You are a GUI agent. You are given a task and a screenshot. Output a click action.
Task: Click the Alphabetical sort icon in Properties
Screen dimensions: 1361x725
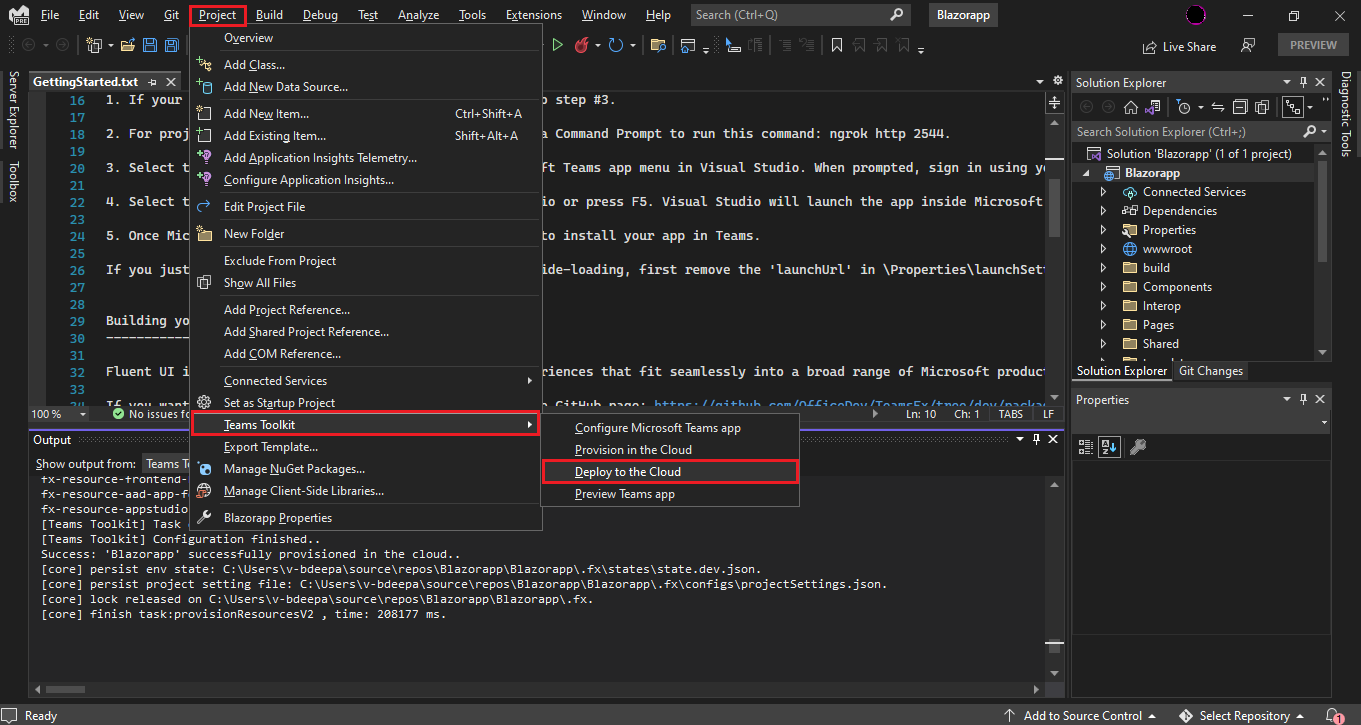click(1109, 447)
